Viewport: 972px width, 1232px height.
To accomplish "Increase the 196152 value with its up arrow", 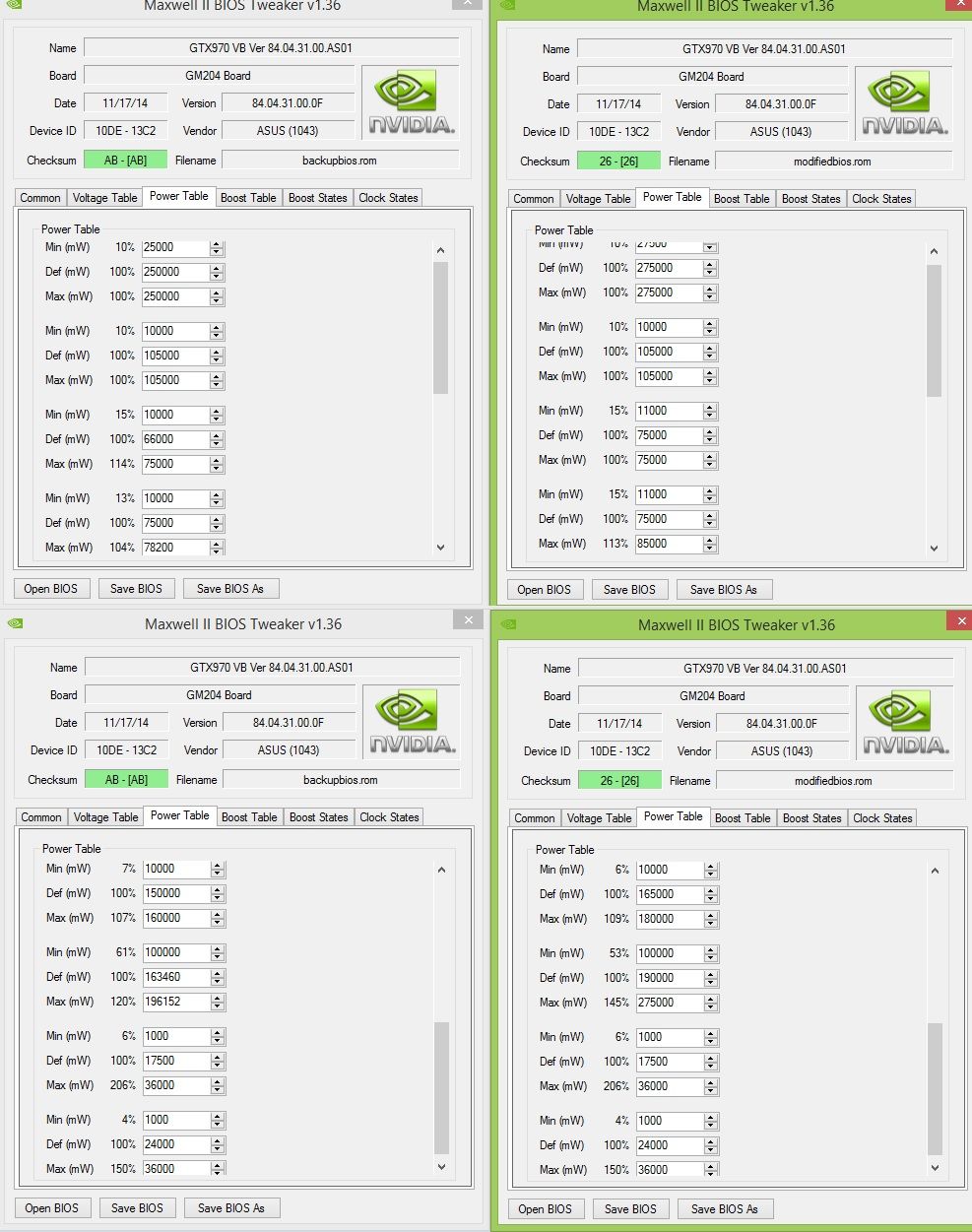I will pos(218,998).
